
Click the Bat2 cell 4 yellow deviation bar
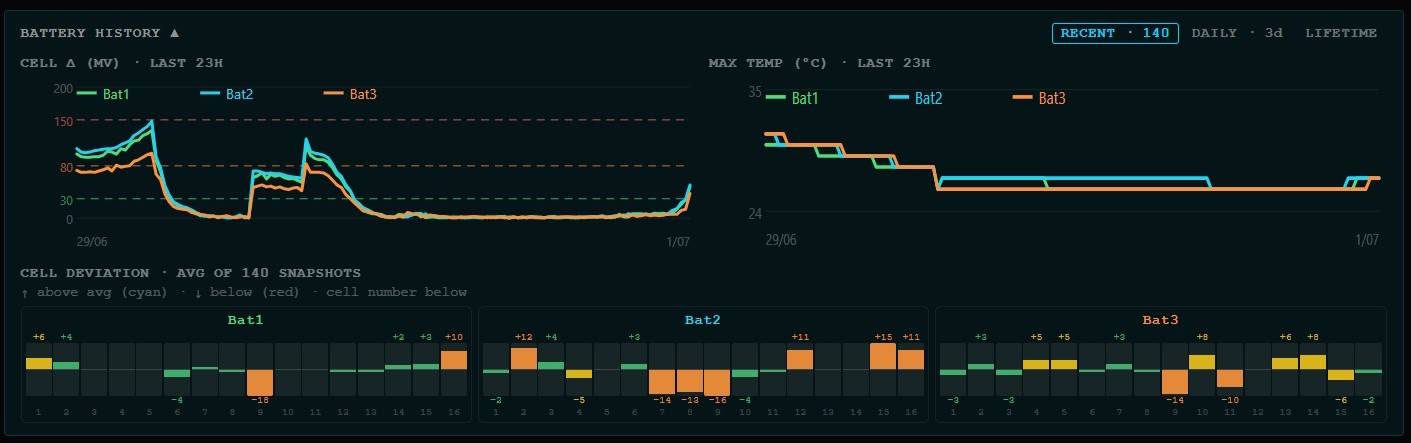[x=579, y=374]
